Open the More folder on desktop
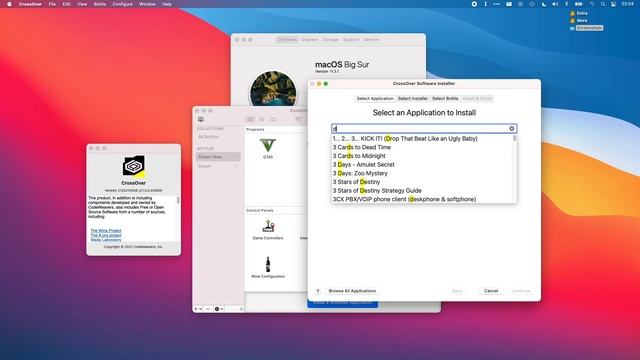 click(579, 20)
